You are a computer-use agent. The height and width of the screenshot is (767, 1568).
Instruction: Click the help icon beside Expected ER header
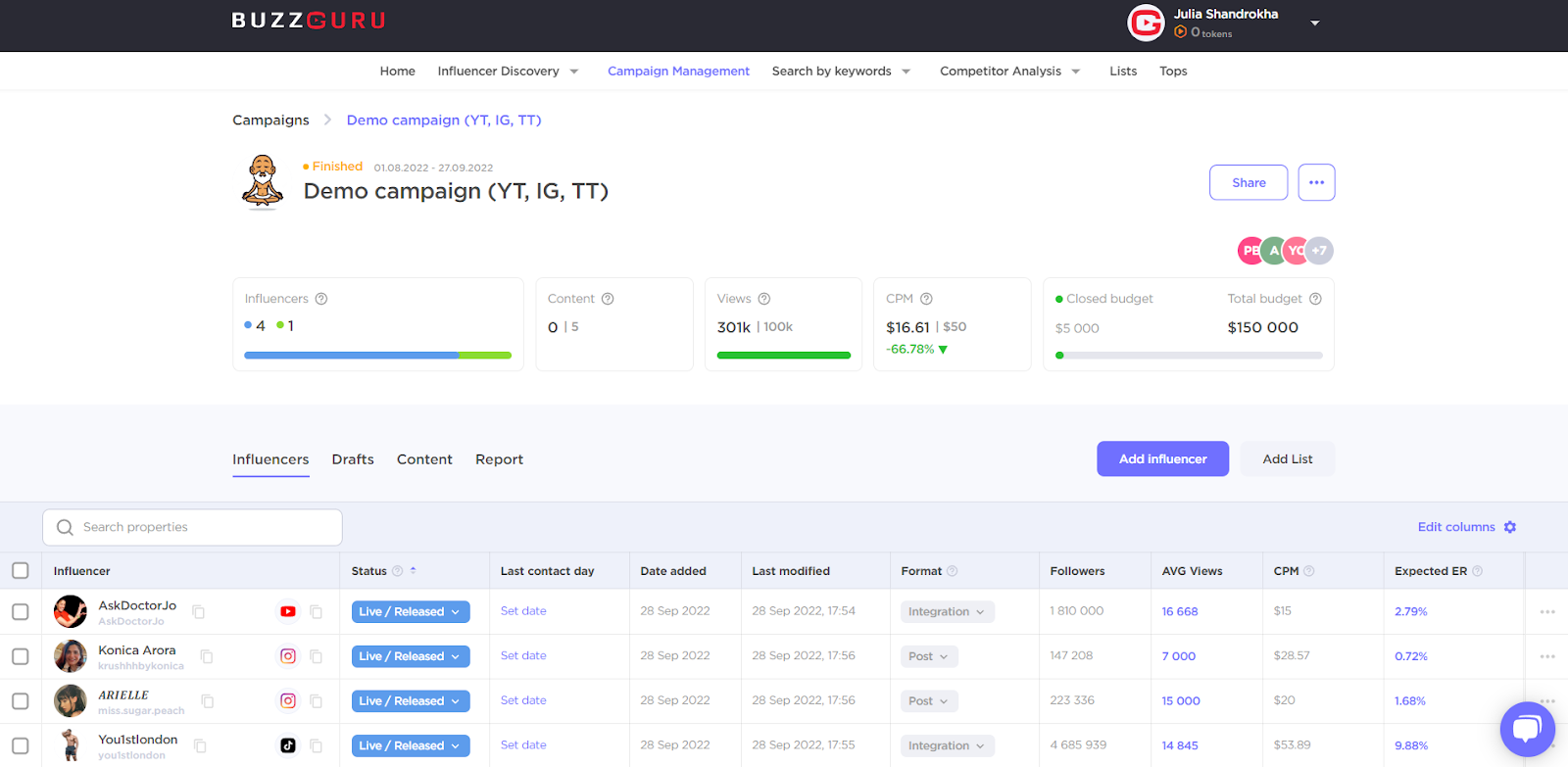[x=1478, y=571]
